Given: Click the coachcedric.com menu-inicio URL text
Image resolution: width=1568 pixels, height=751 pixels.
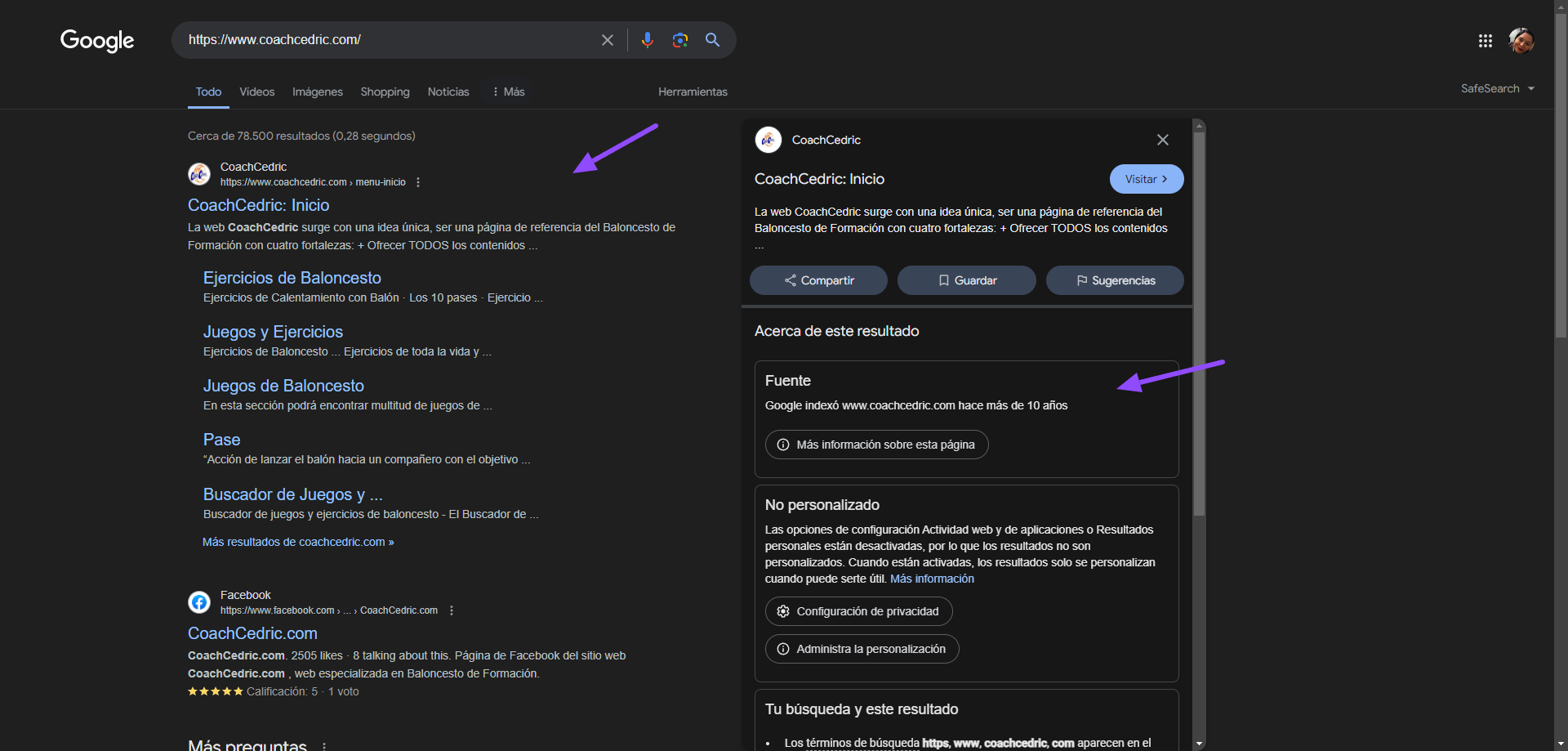Looking at the screenshot, I should pyautogui.click(x=313, y=182).
